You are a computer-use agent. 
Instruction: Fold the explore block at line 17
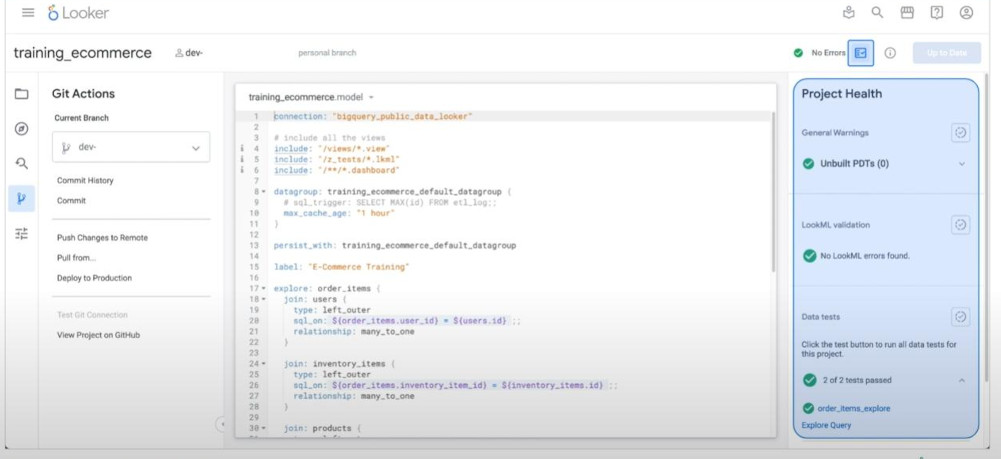pos(263,289)
